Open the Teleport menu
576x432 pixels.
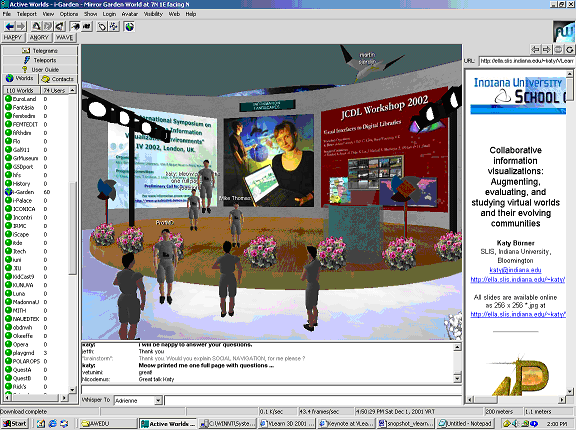click(x=26, y=14)
